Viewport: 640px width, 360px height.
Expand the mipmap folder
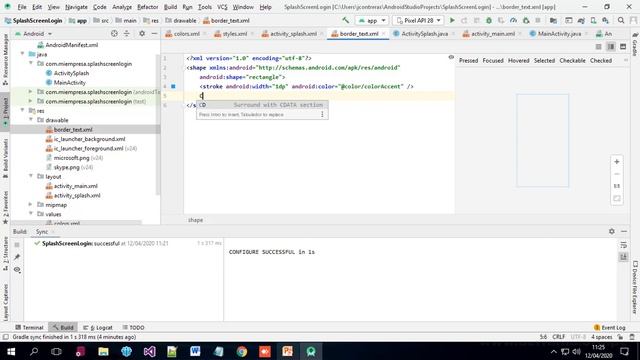click(31, 204)
